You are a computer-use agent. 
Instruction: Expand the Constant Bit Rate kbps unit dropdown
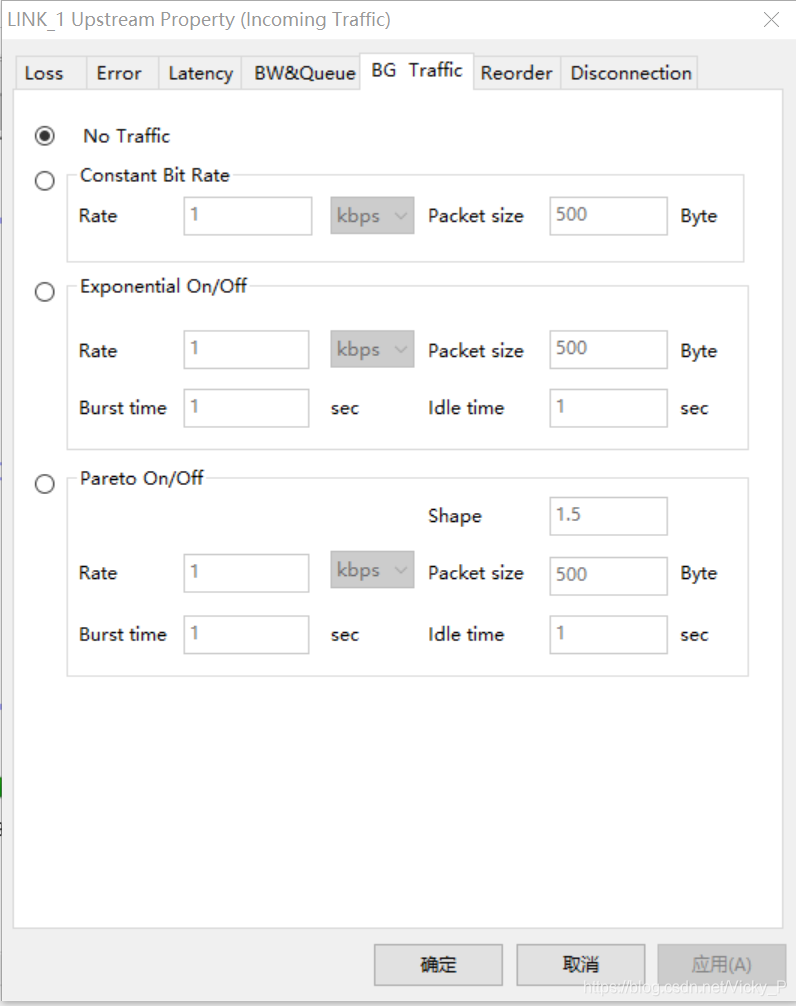(x=372, y=216)
